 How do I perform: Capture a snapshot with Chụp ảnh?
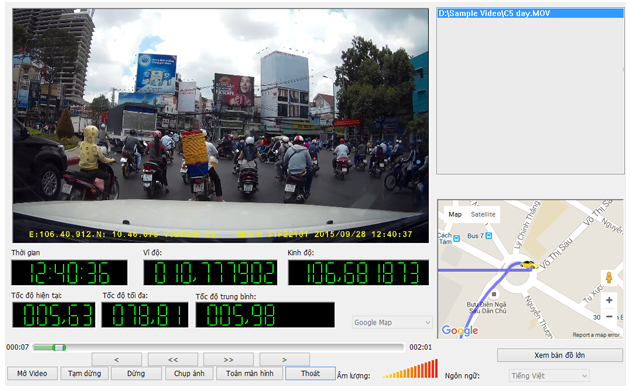pyautogui.click(x=189, y=374)
